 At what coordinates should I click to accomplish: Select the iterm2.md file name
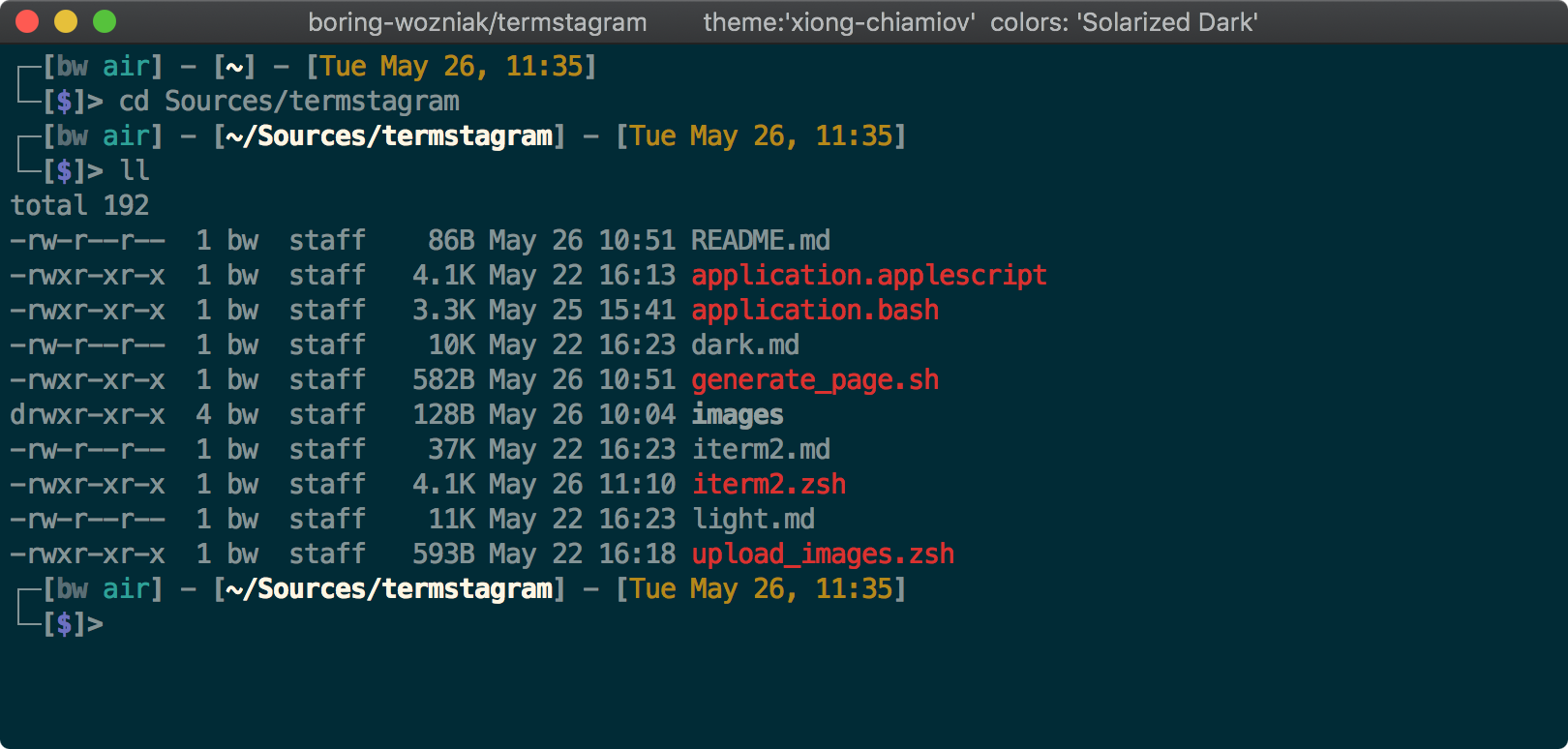coord(761,449)
